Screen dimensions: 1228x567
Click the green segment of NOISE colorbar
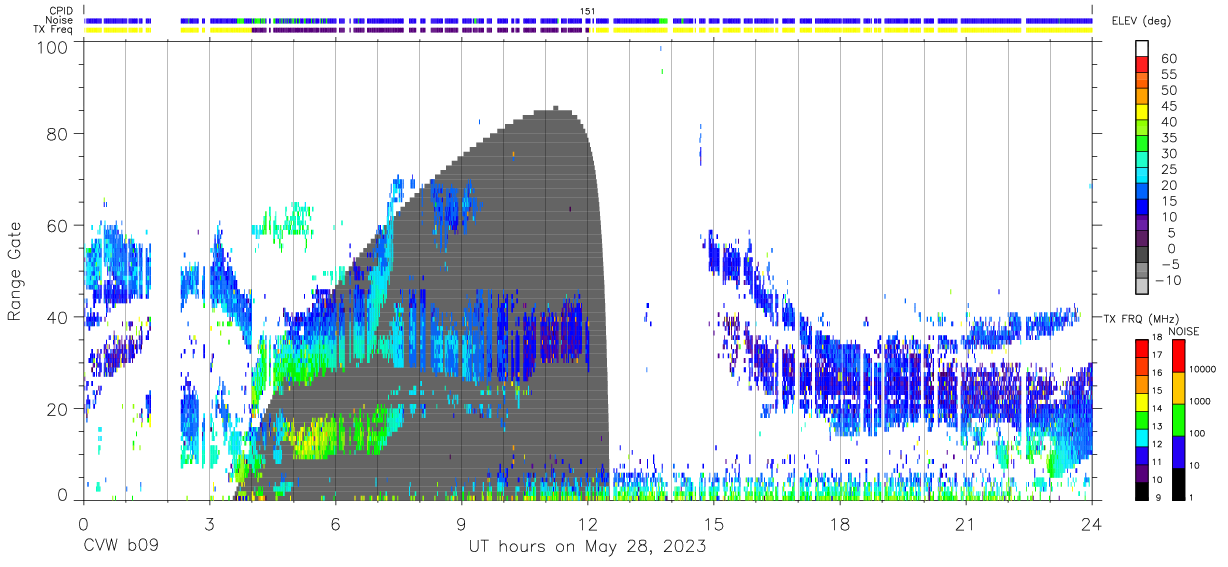(1177, 420)
